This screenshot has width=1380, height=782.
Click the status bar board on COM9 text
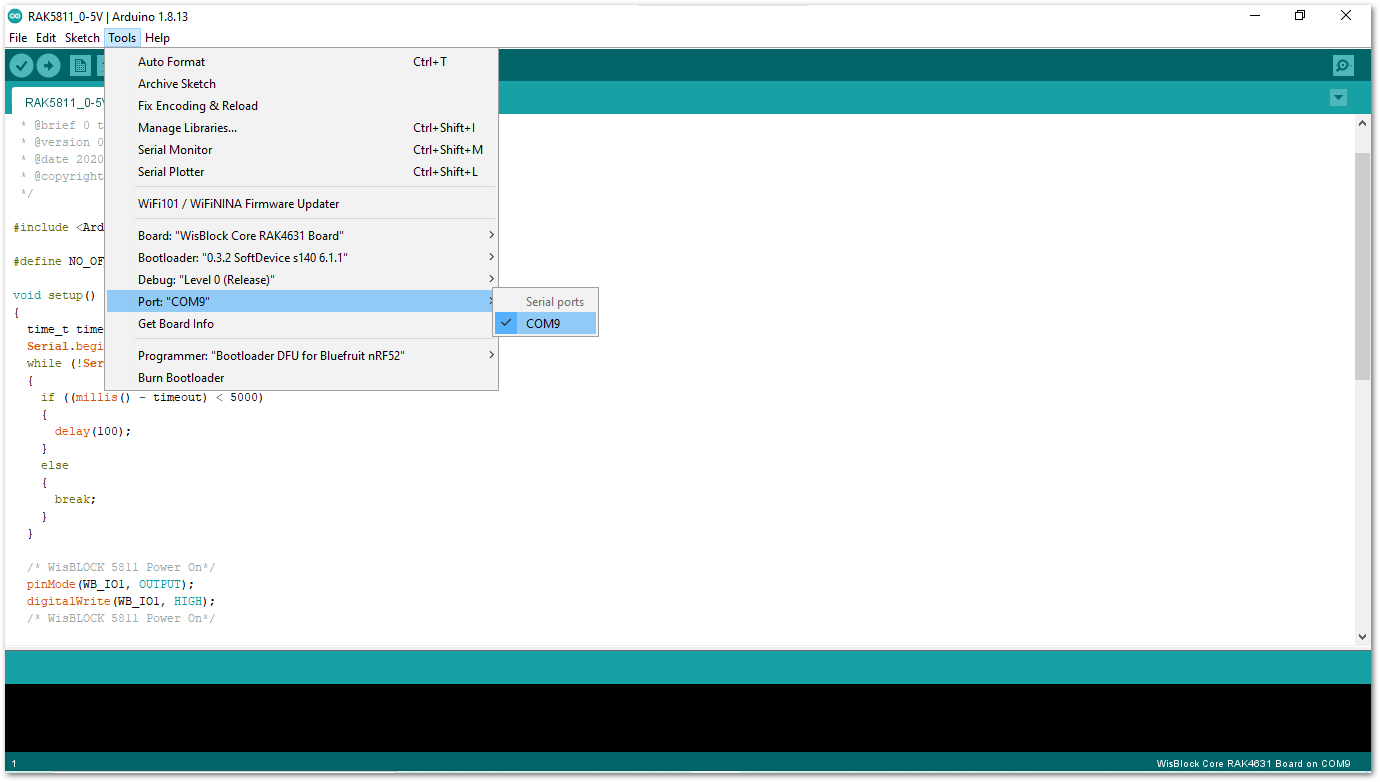click(x=1253, y=764)
